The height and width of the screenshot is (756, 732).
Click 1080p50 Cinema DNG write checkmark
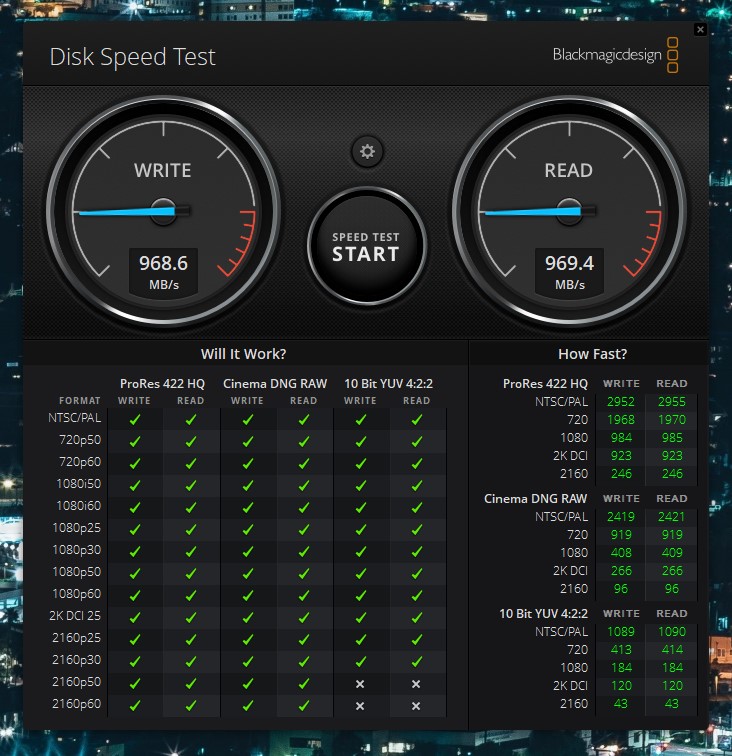(248, 573)
